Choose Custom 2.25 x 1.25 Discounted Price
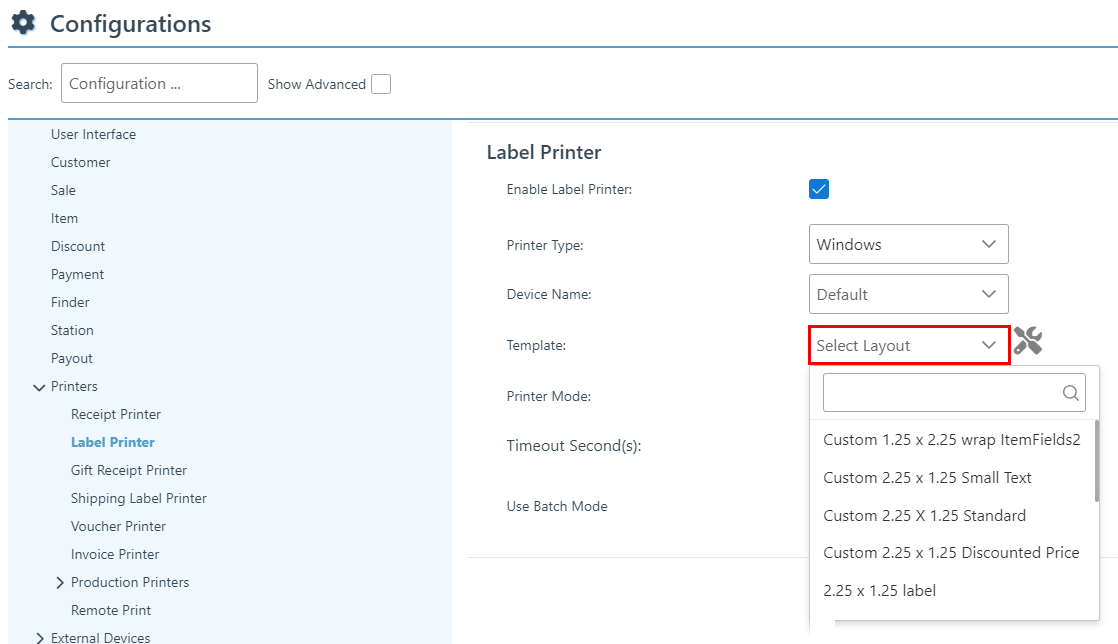The height and width of the screenshot is (644, 1118). [951, 553]
